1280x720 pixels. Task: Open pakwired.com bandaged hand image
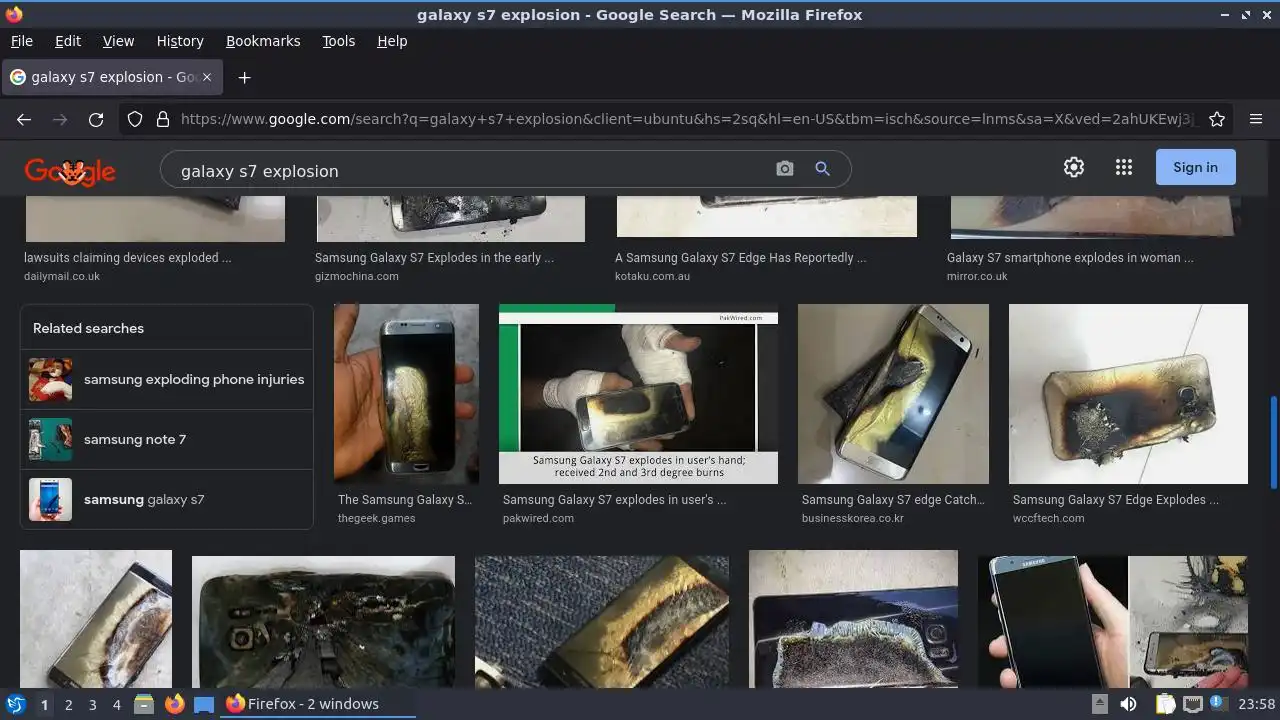click(x=638, y=394)
